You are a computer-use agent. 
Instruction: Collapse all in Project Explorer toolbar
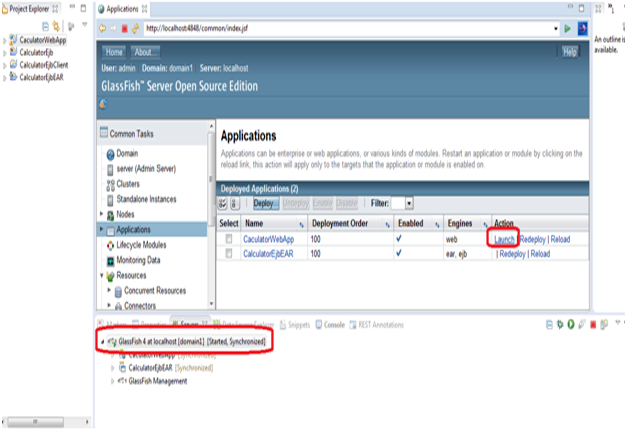click(45, 26)
